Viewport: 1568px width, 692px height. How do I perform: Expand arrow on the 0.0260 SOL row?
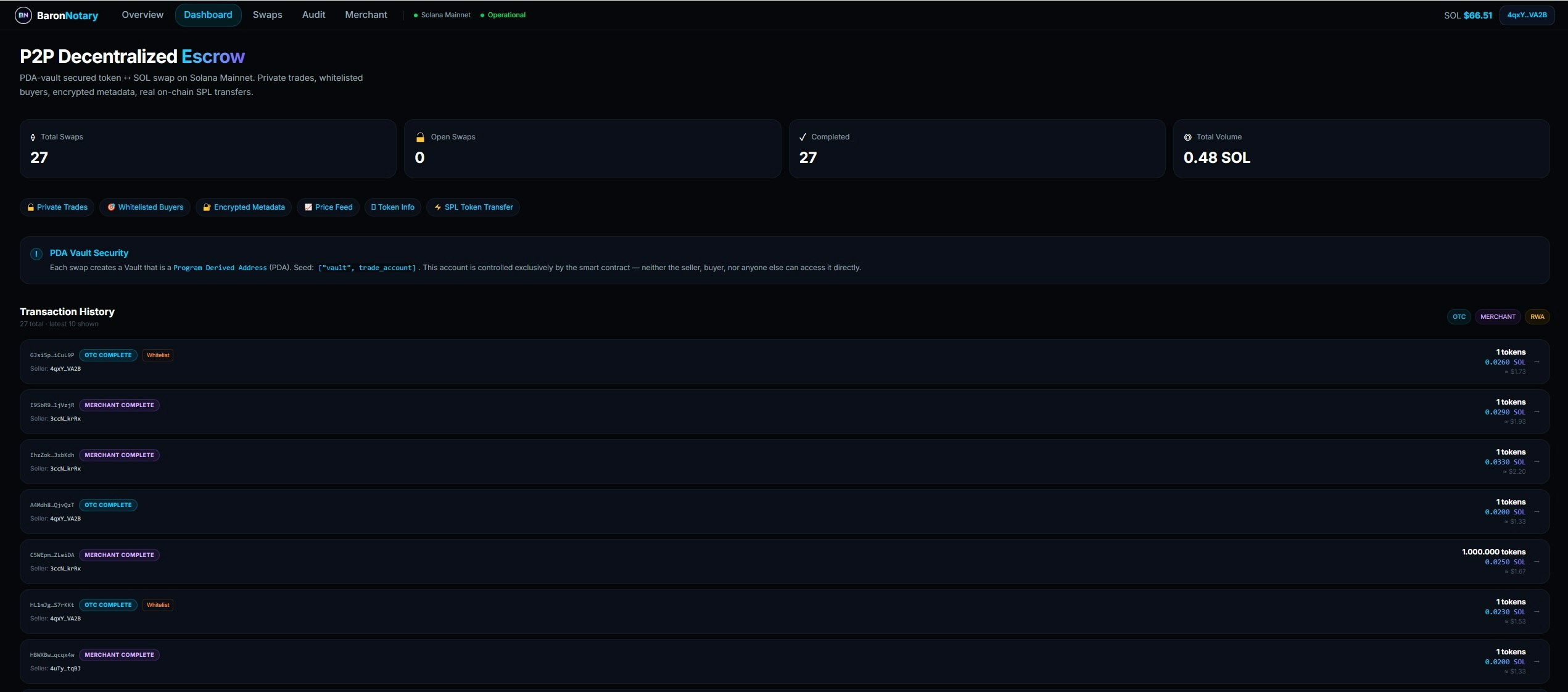tap(1537, 362)
